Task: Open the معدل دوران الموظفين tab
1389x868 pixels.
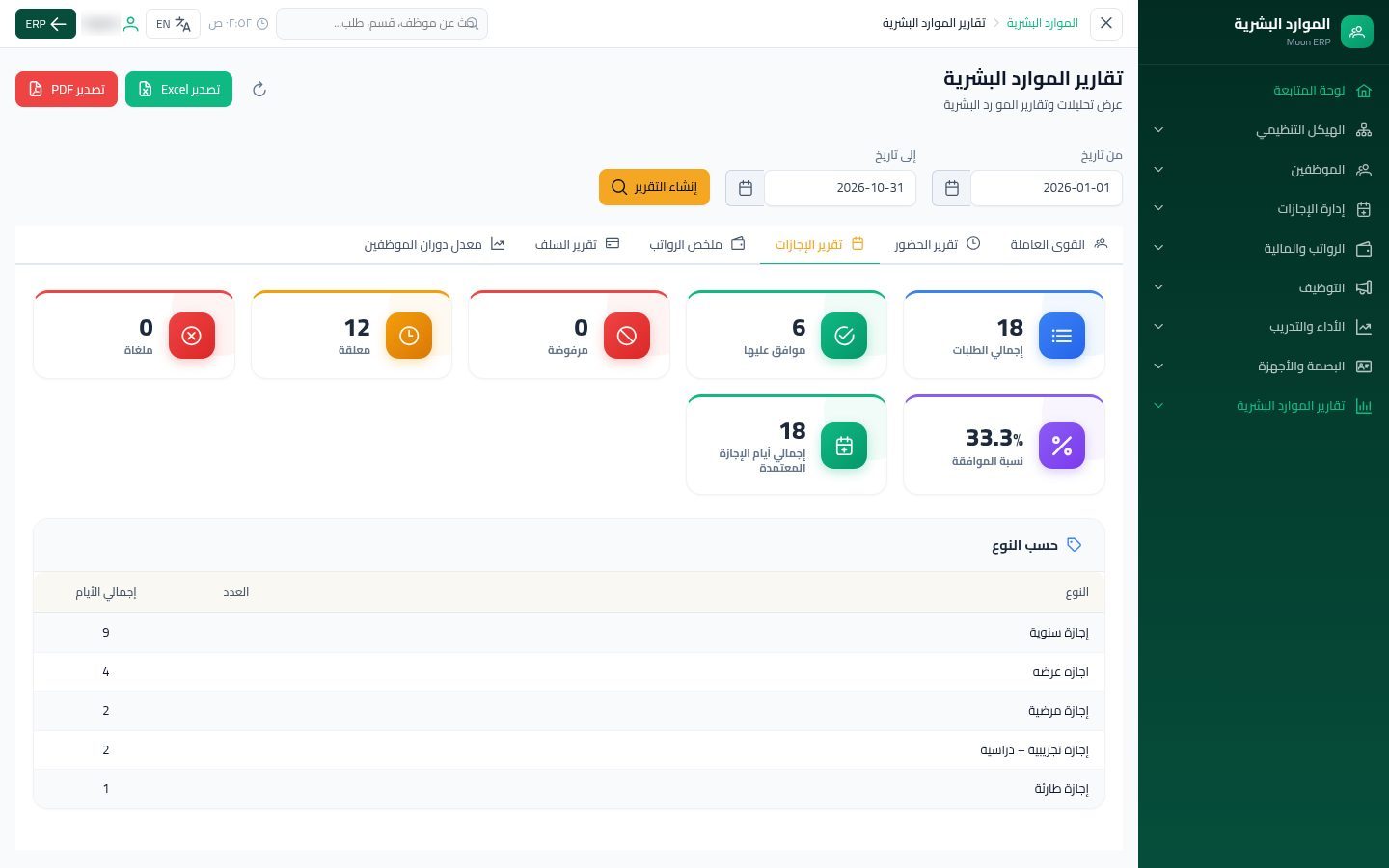Action: pyautogui.click(x=434, y=245)
